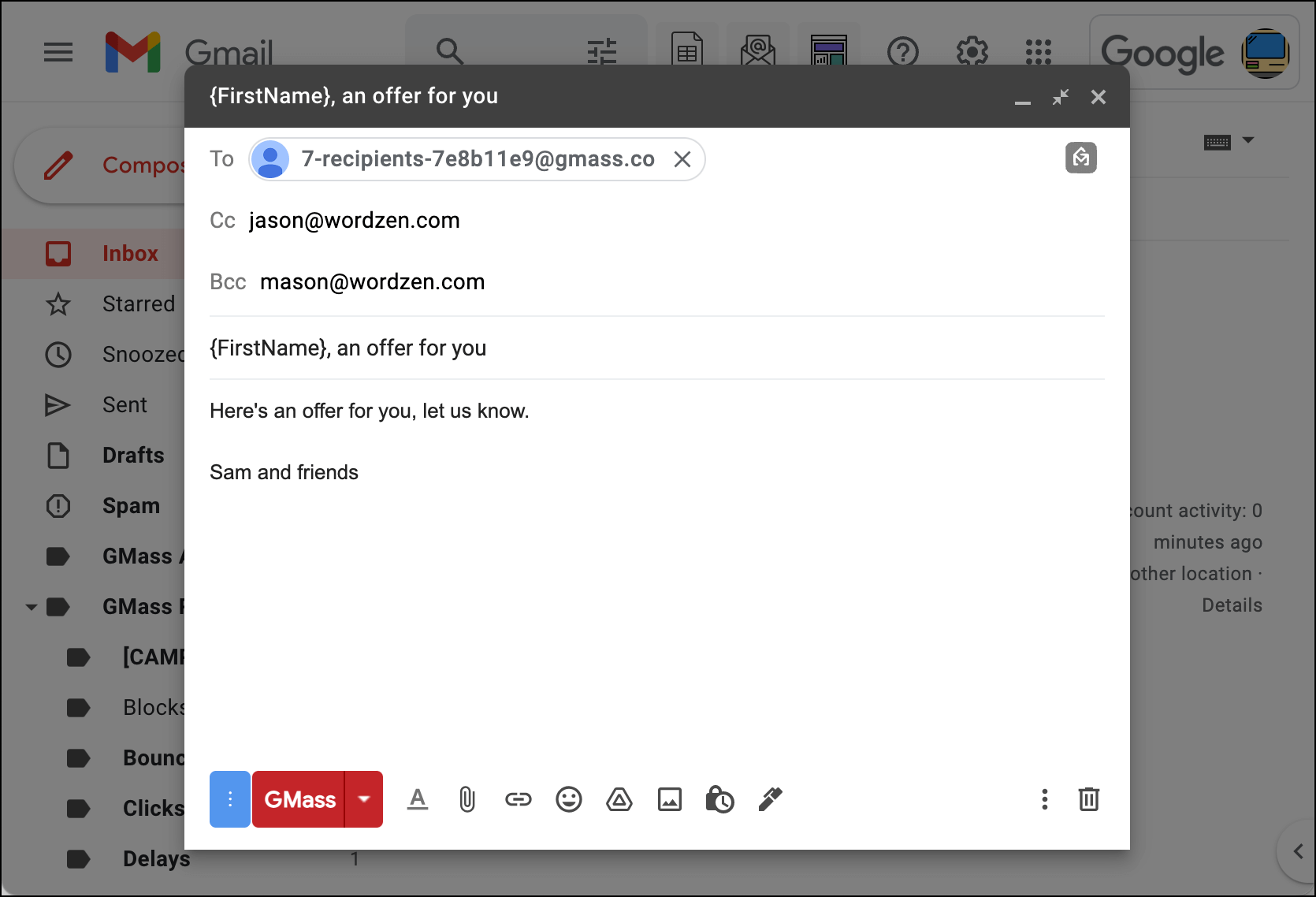This screenshot has height=897, width=1316.
Task: Click the search magnifier icon
Action: [x=449, y=52]
